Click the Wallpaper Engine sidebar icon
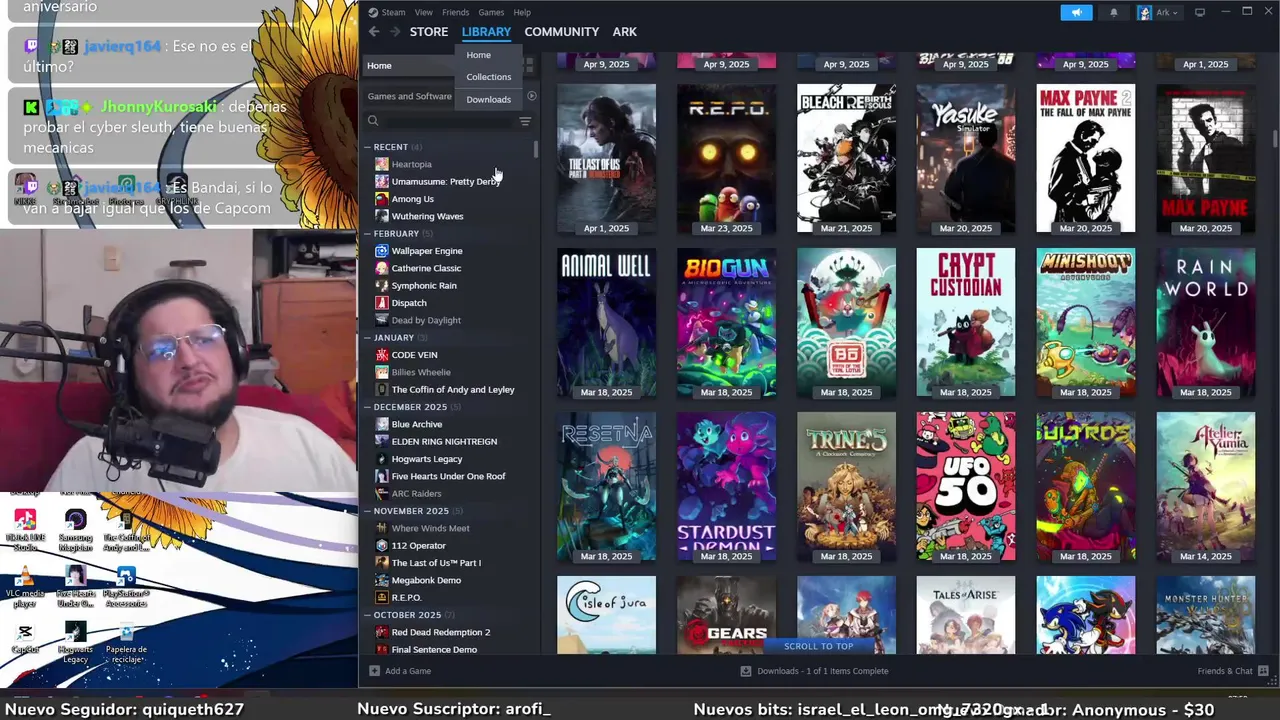Screen dimensions: 1280x720 (x=382, y=251)
